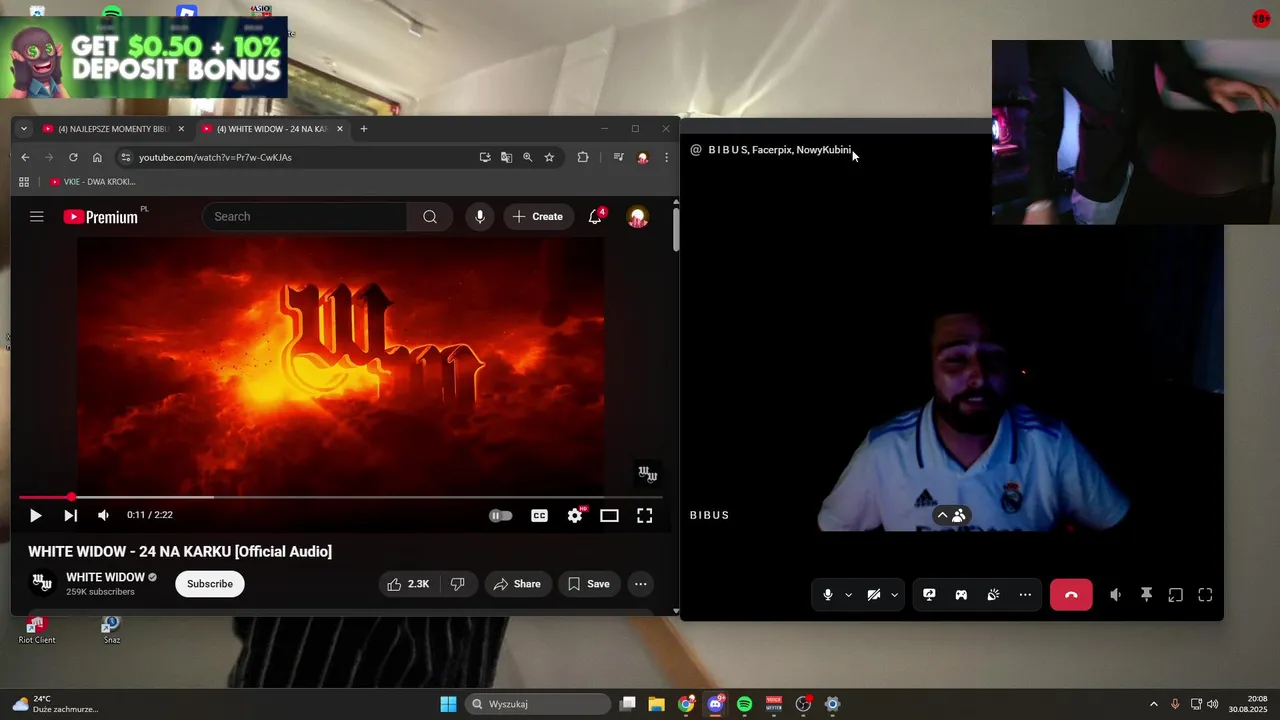Click the Chrome address bar URL
The height and width of the screenshot is (720, 1280).
coord(215,157)
